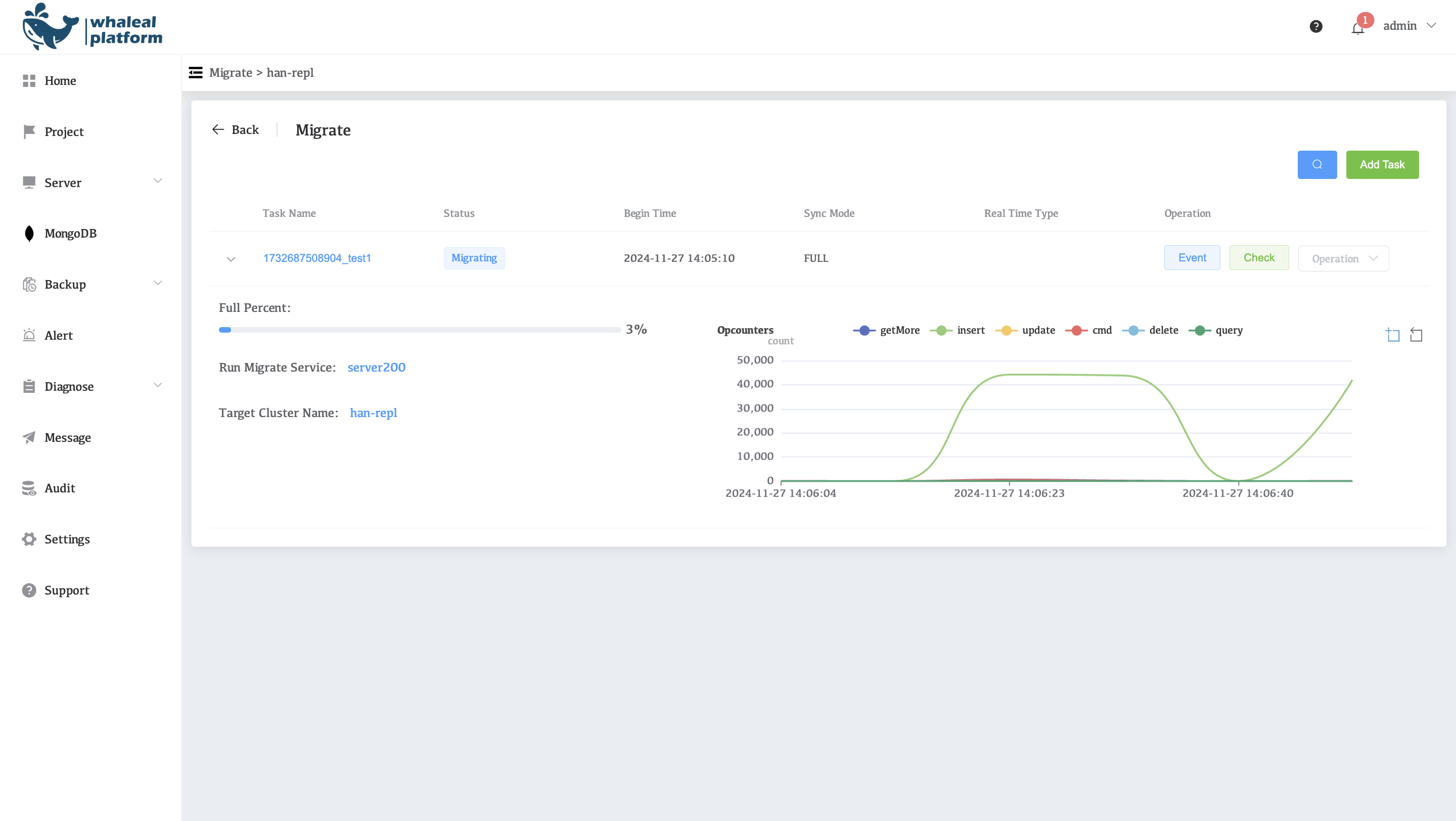Open the admin user dropdown

pyautogui.click(x=1408, y=26)
